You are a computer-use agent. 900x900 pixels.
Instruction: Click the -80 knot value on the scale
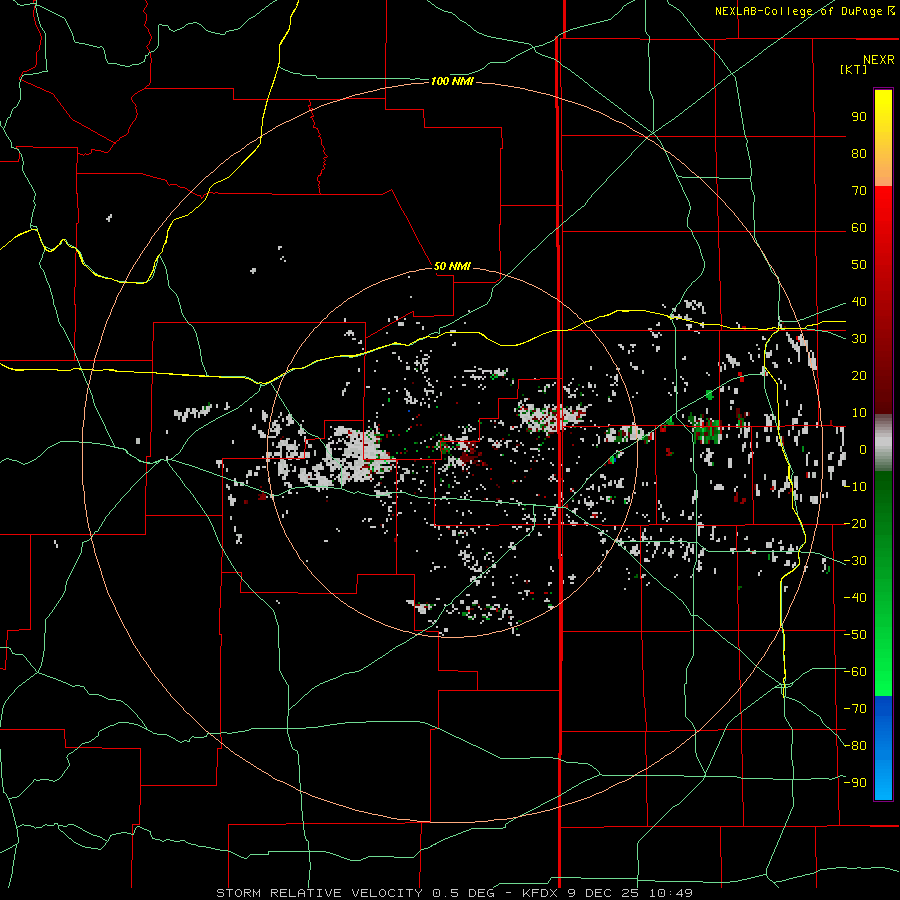coord(855,746)
